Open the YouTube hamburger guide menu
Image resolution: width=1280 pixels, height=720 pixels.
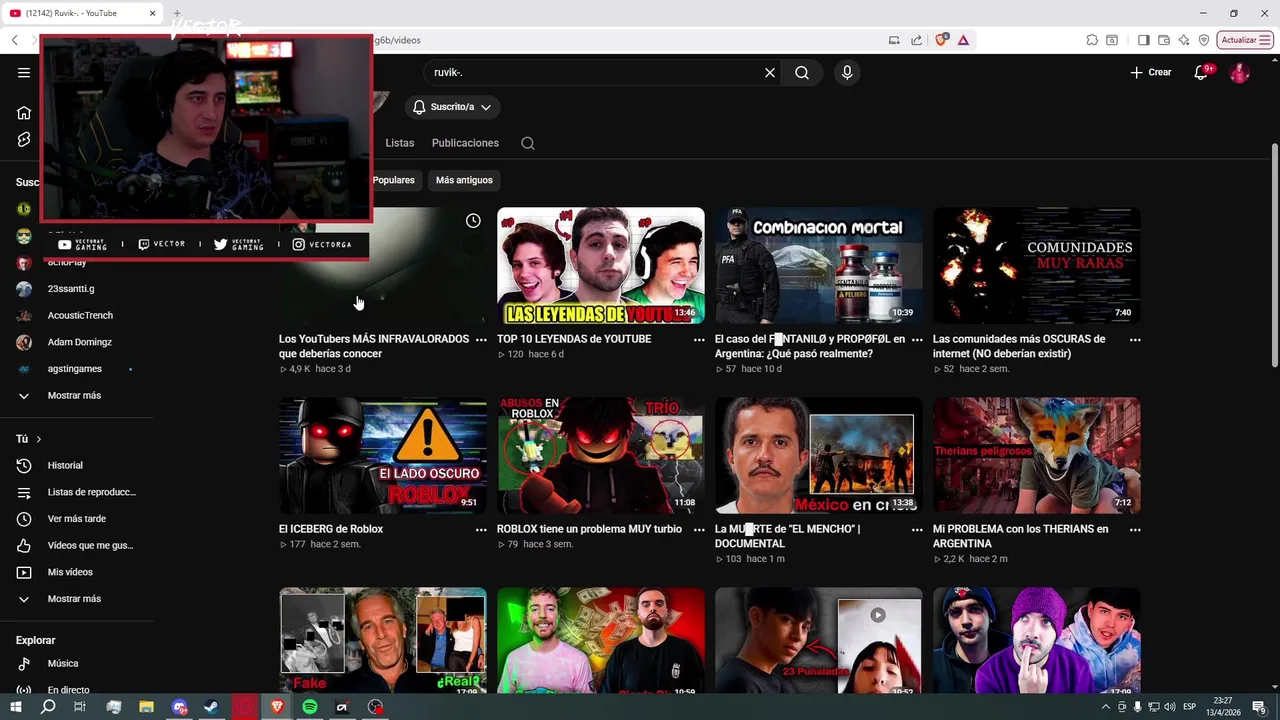coord(24,72)
